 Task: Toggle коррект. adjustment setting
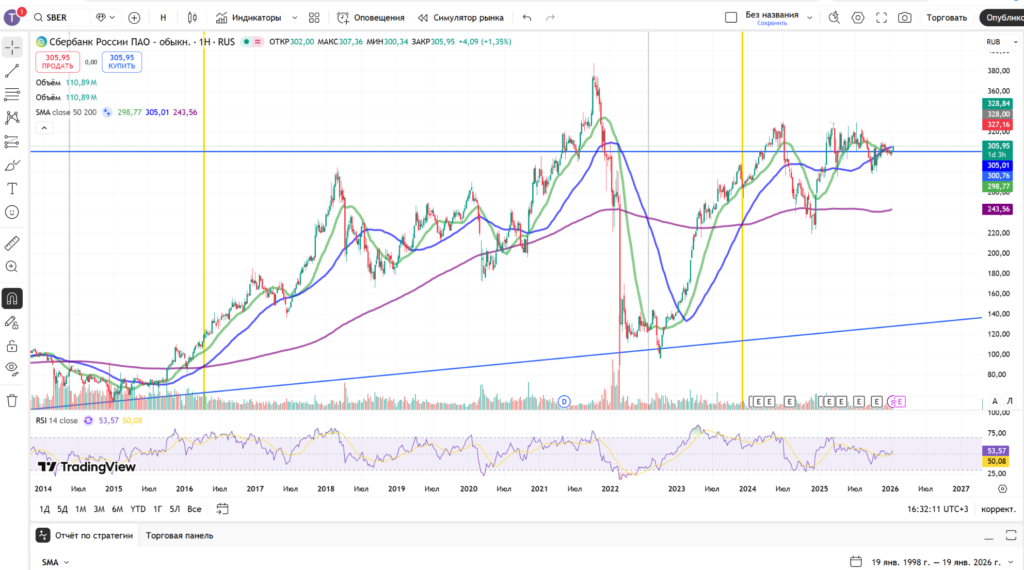[998, 509]
